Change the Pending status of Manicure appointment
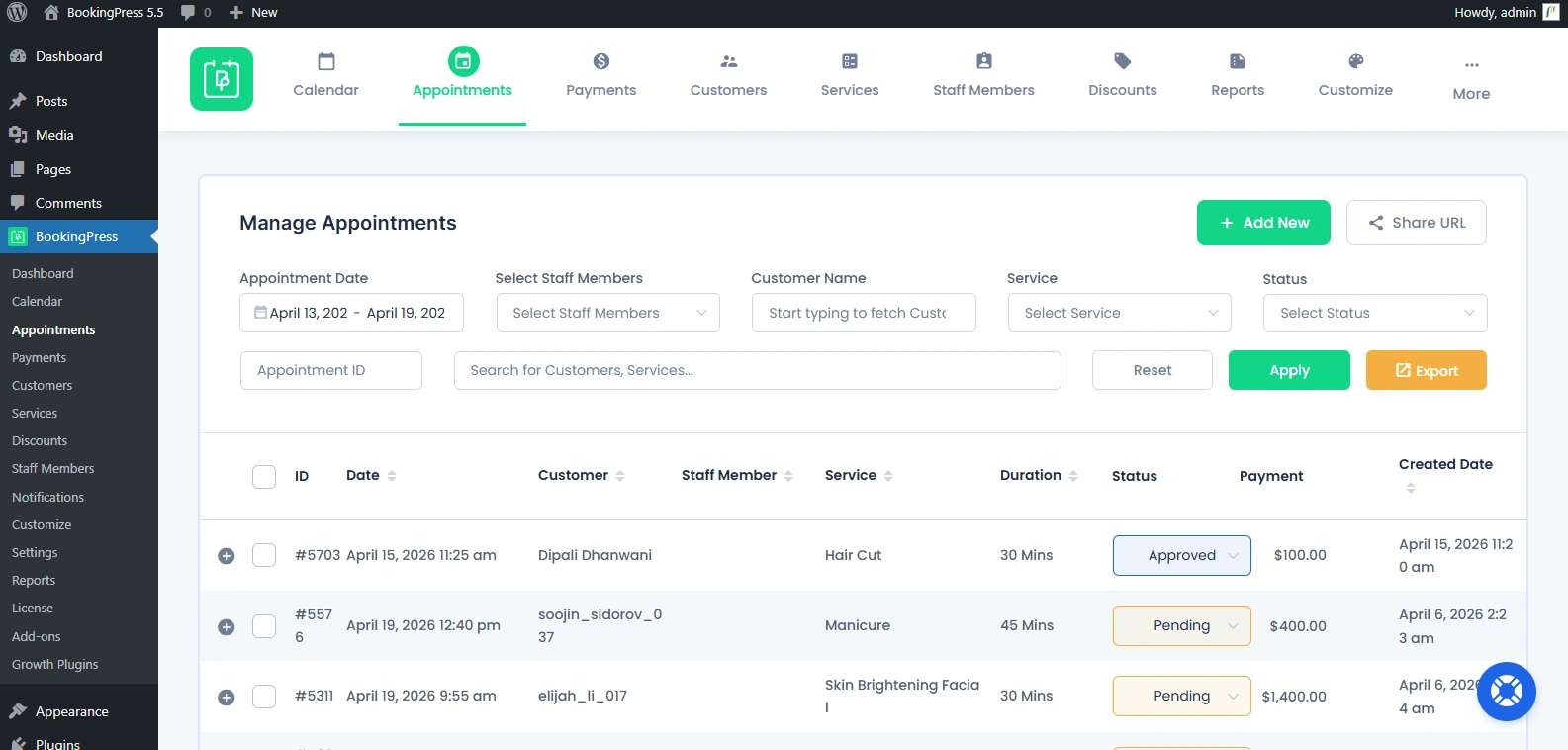Image resolution: width=1568 pixels, height=750 pixels. [x=1182, y=625]
